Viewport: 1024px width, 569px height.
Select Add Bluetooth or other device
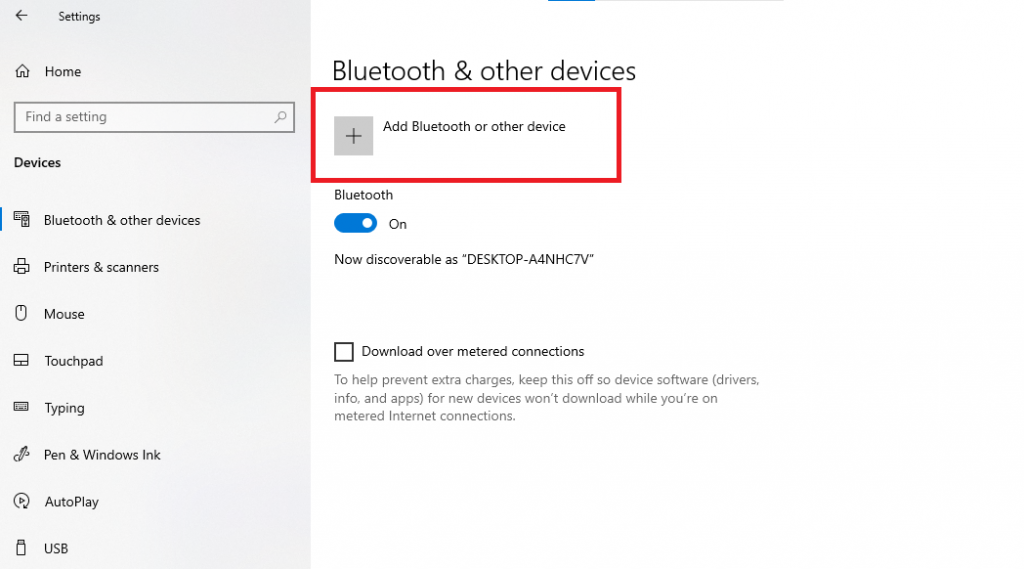474,126
